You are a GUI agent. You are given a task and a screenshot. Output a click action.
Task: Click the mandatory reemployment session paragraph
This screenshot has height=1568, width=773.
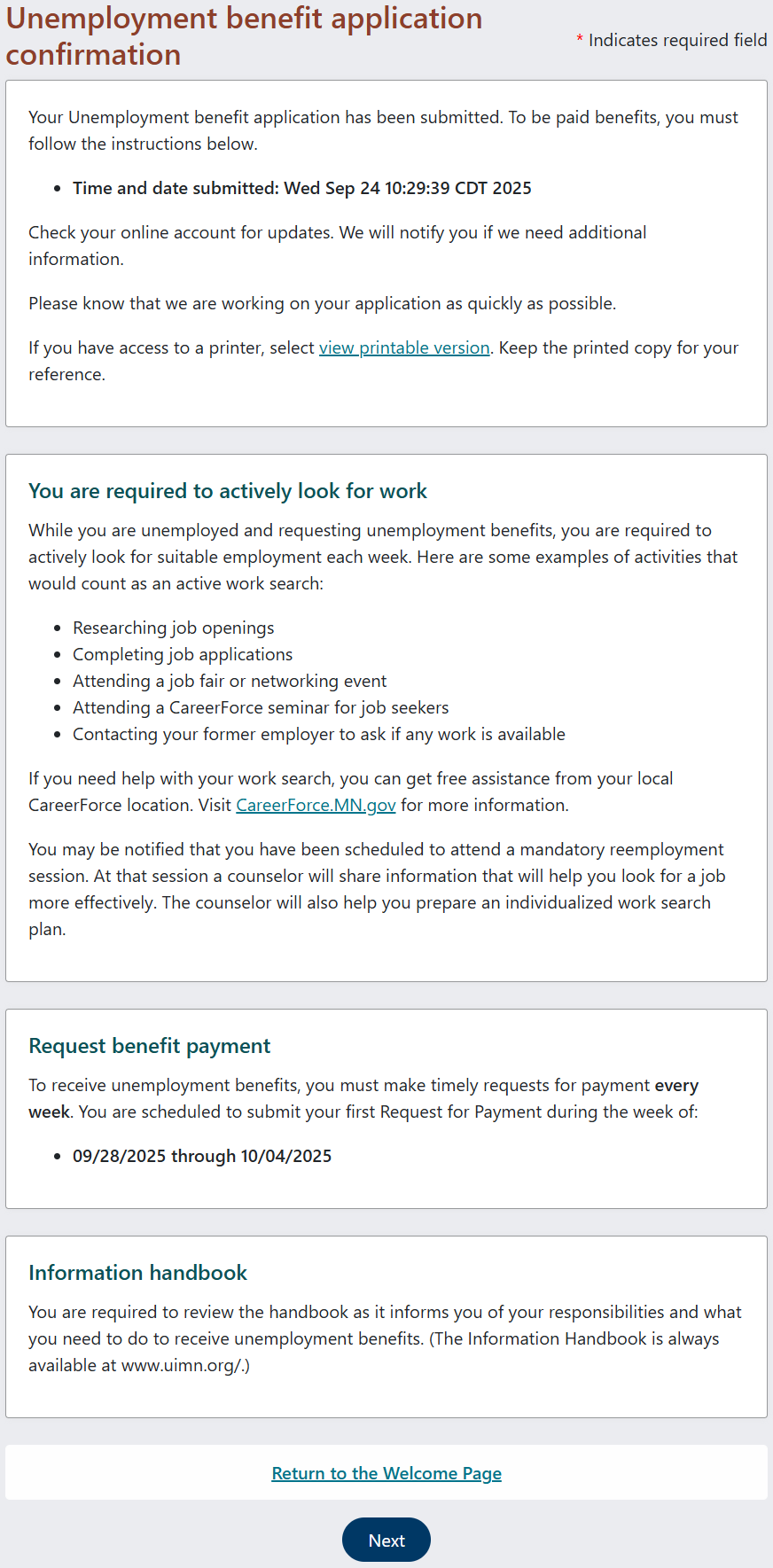[x=377, y=888]
